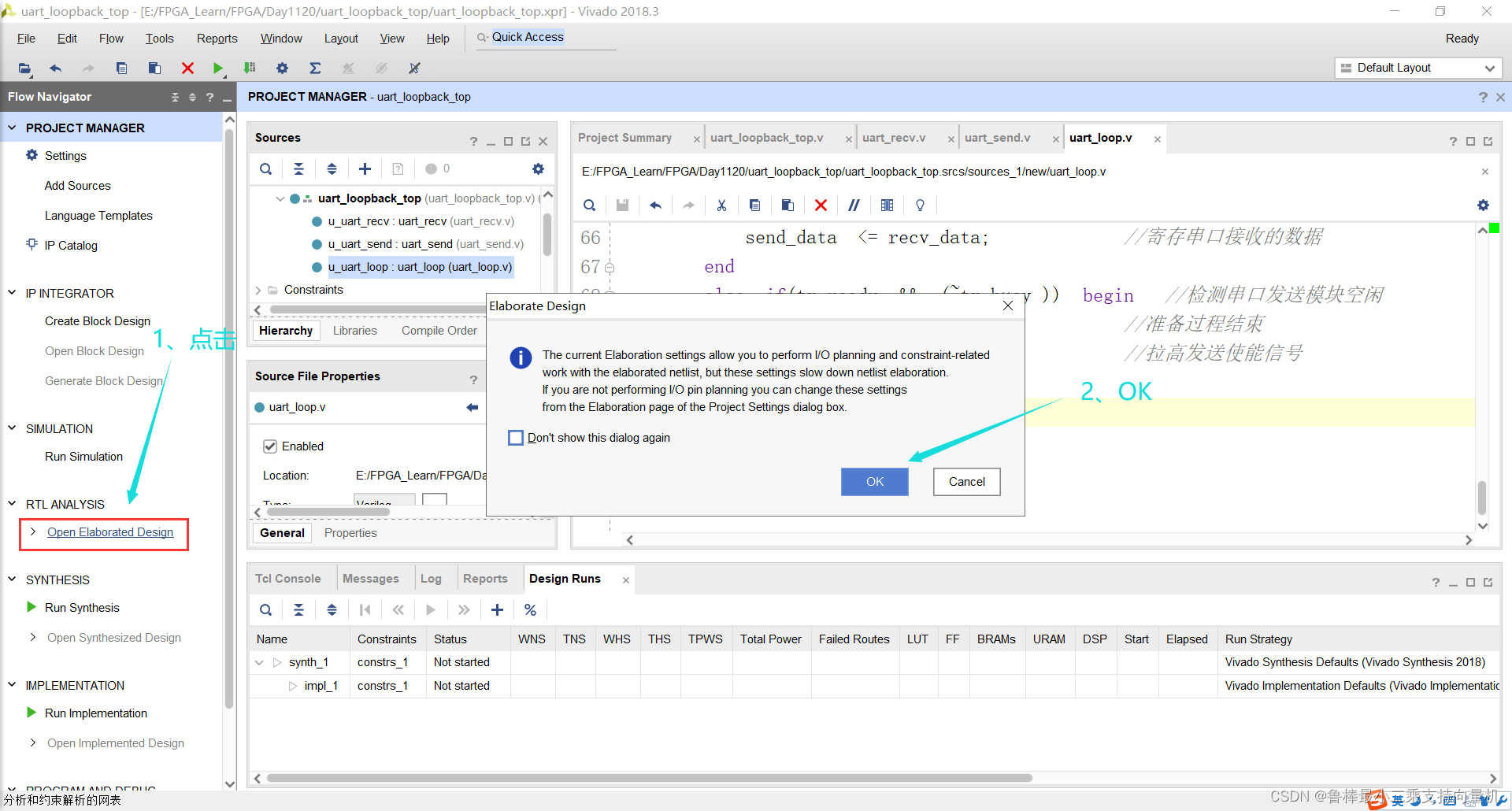Viewport: 1512px width, 811px height.
Task: Click the Design Runs horizontal scrollbar
Action: point(649,778)
